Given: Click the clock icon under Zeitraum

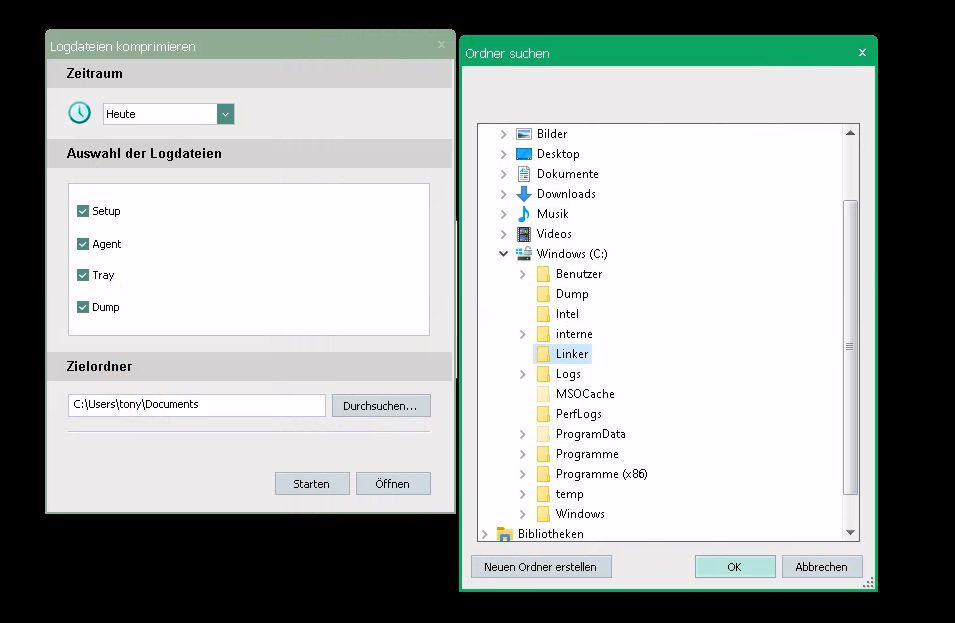Looking at the screenshot, I should pyautogui.click(x=79, y=113).
